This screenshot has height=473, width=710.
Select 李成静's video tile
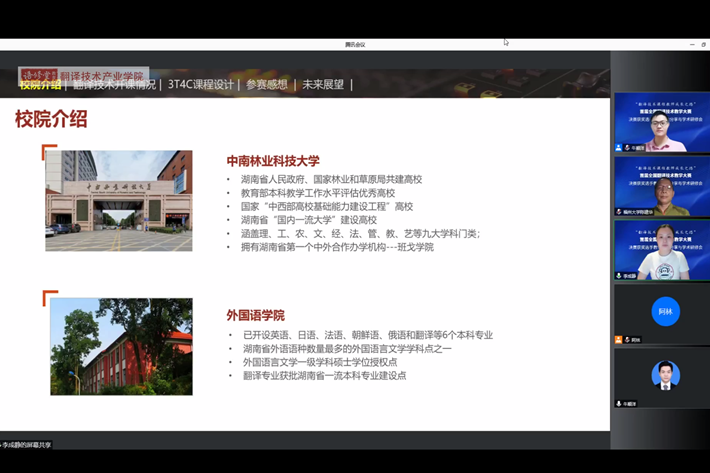click(x=661, y=249)
